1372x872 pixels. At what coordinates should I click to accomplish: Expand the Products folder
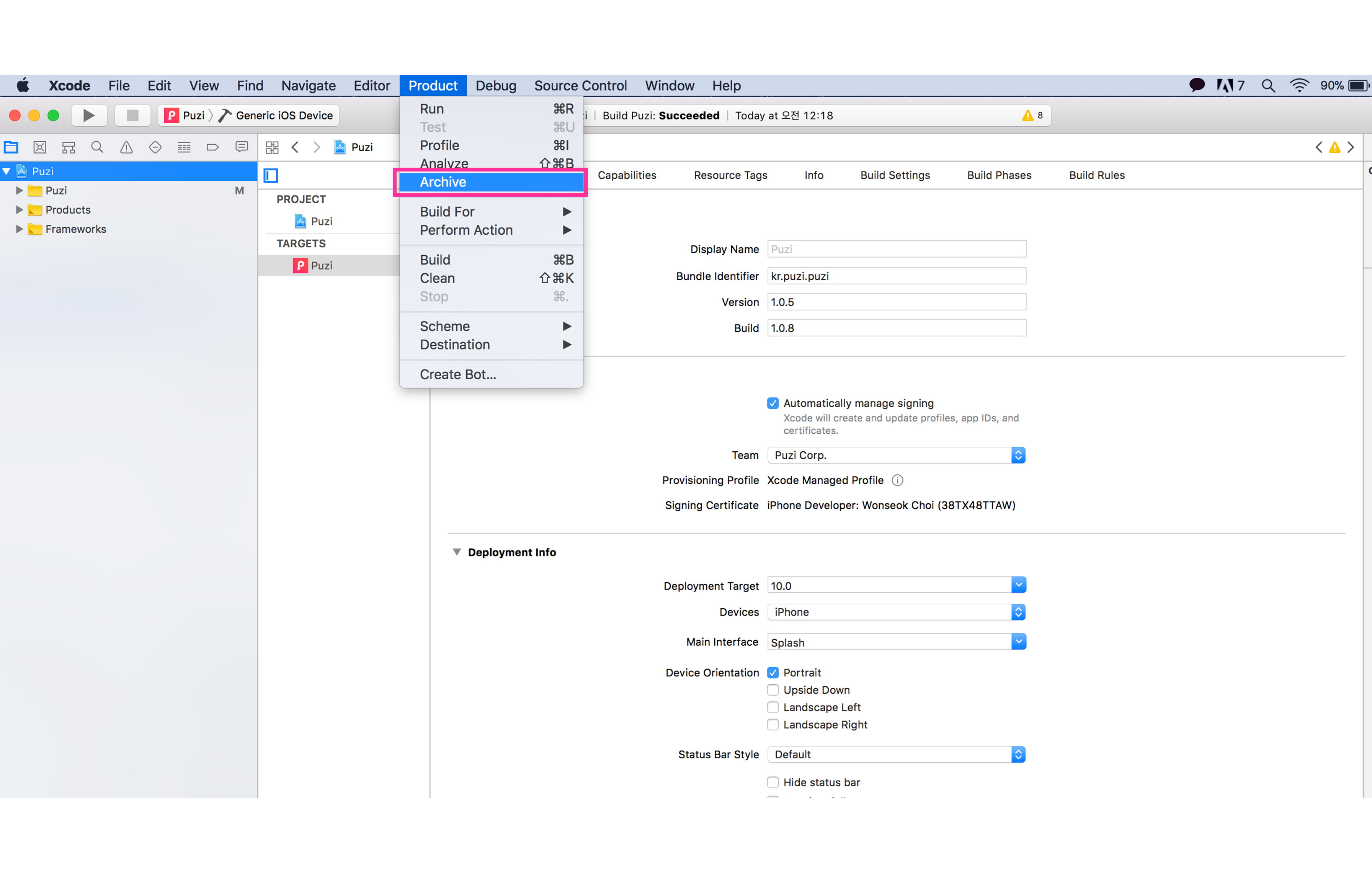20,210
